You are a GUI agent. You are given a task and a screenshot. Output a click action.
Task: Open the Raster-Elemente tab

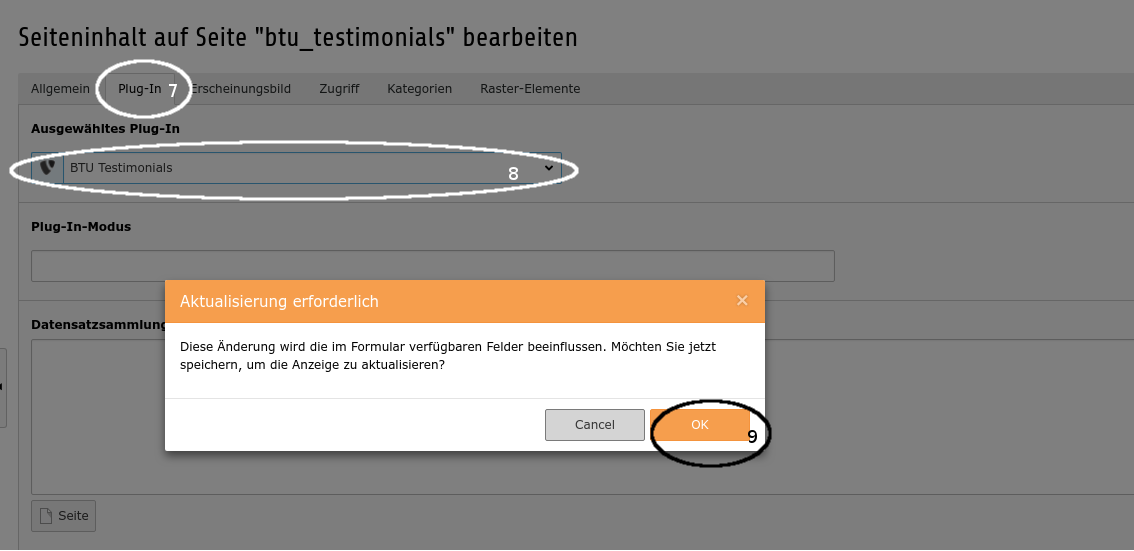[x=530, y=89]
